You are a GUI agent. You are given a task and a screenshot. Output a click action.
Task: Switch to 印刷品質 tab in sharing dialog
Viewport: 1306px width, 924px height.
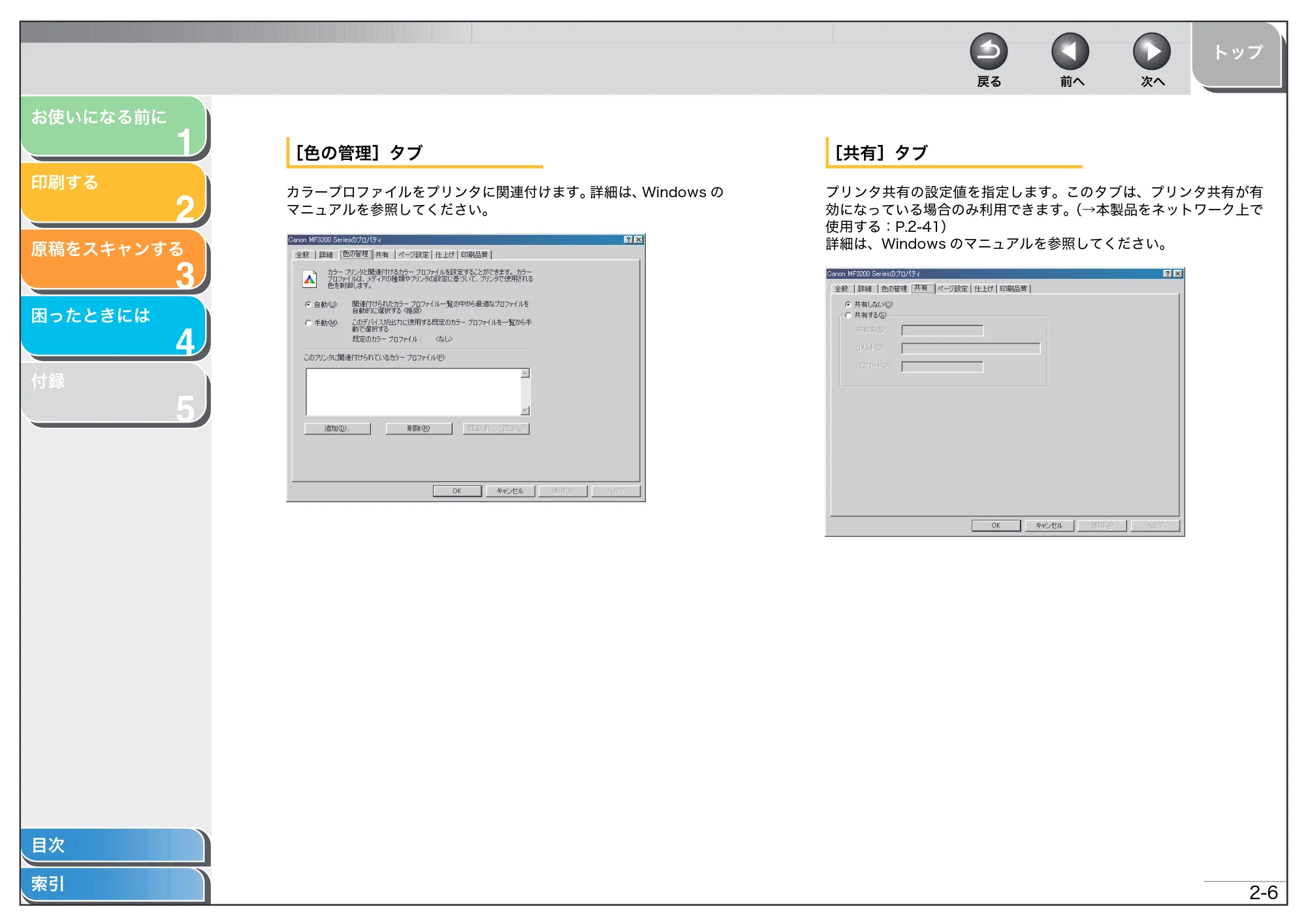1013,289
